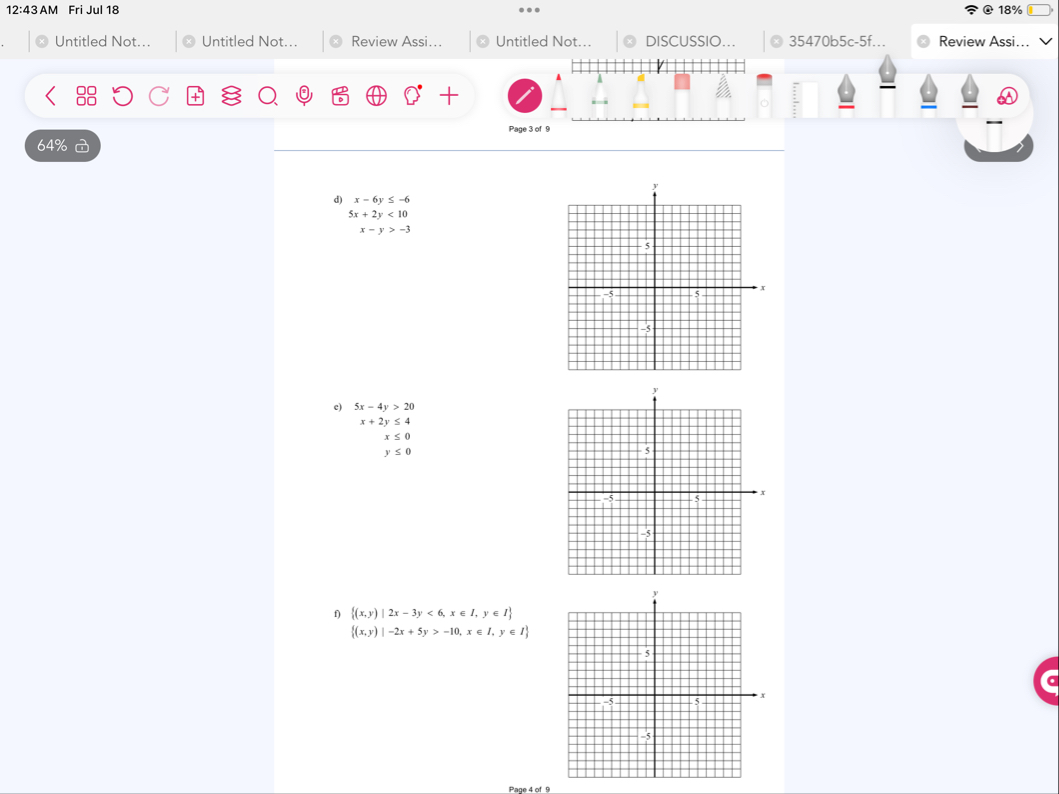Go to next page arrow
Image resolution: width=1059 pixels, height=794 pixels.
point(1021,146)
